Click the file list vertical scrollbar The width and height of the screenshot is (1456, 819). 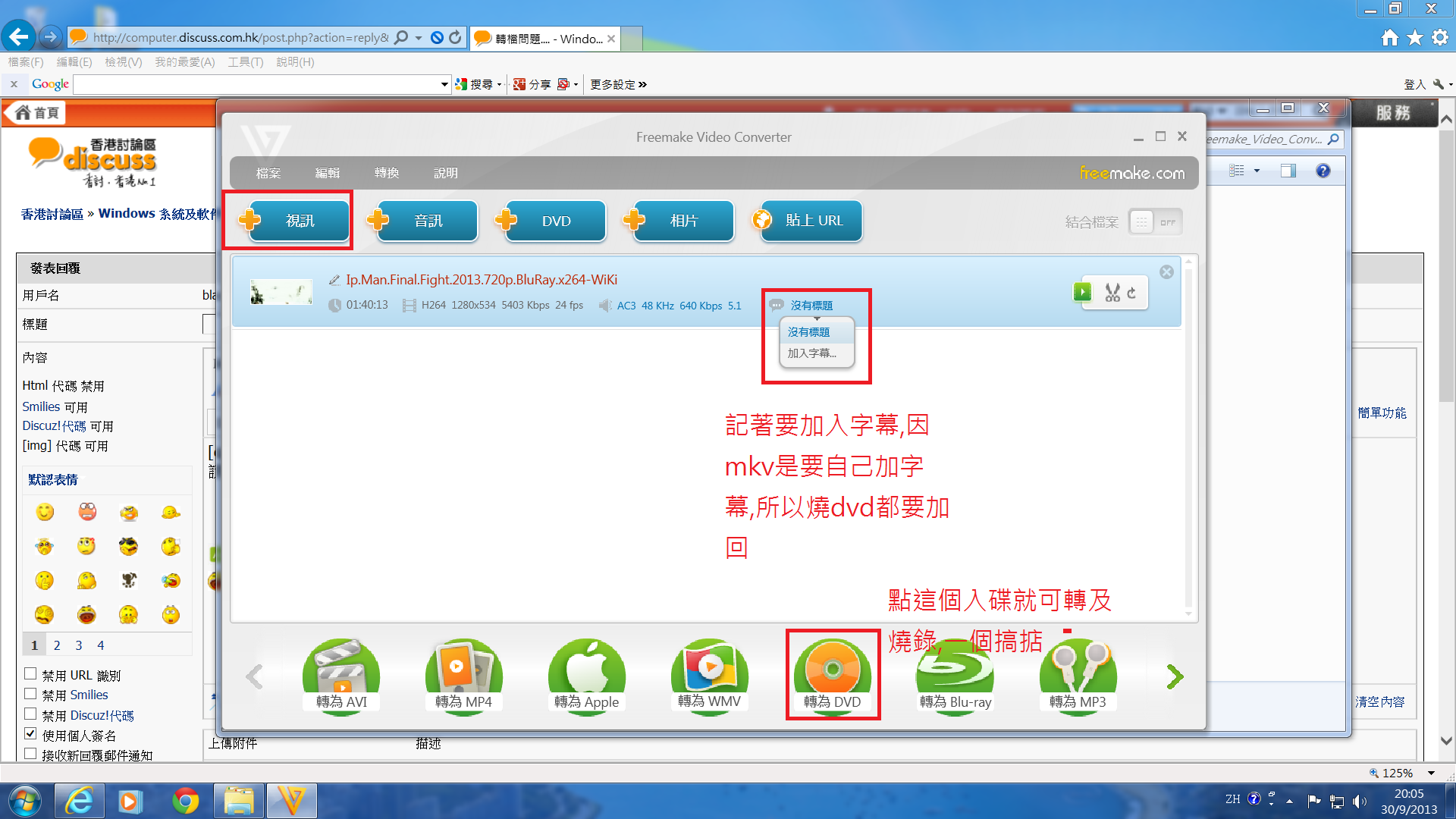pyautogui.click(x=1188, y=438)
